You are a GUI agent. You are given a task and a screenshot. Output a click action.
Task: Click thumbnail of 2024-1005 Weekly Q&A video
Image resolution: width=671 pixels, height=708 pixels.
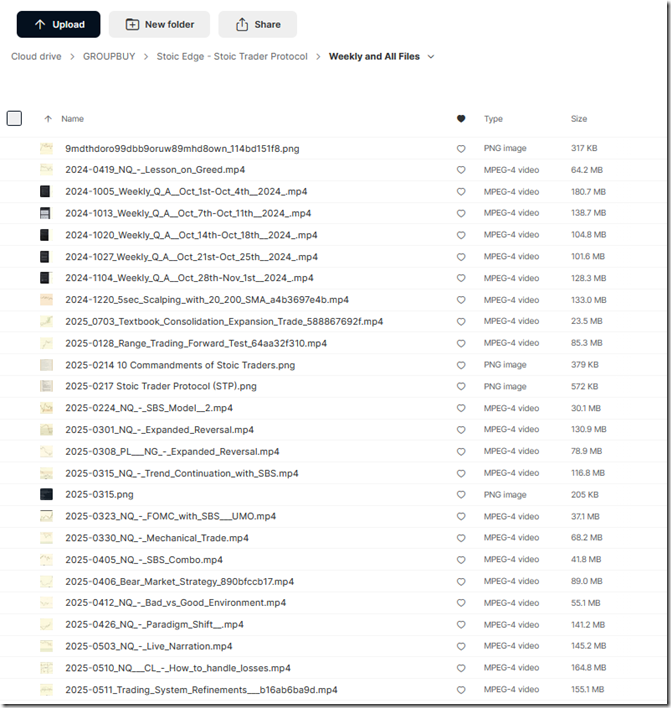pyautogui.click(x=46, y=191)
